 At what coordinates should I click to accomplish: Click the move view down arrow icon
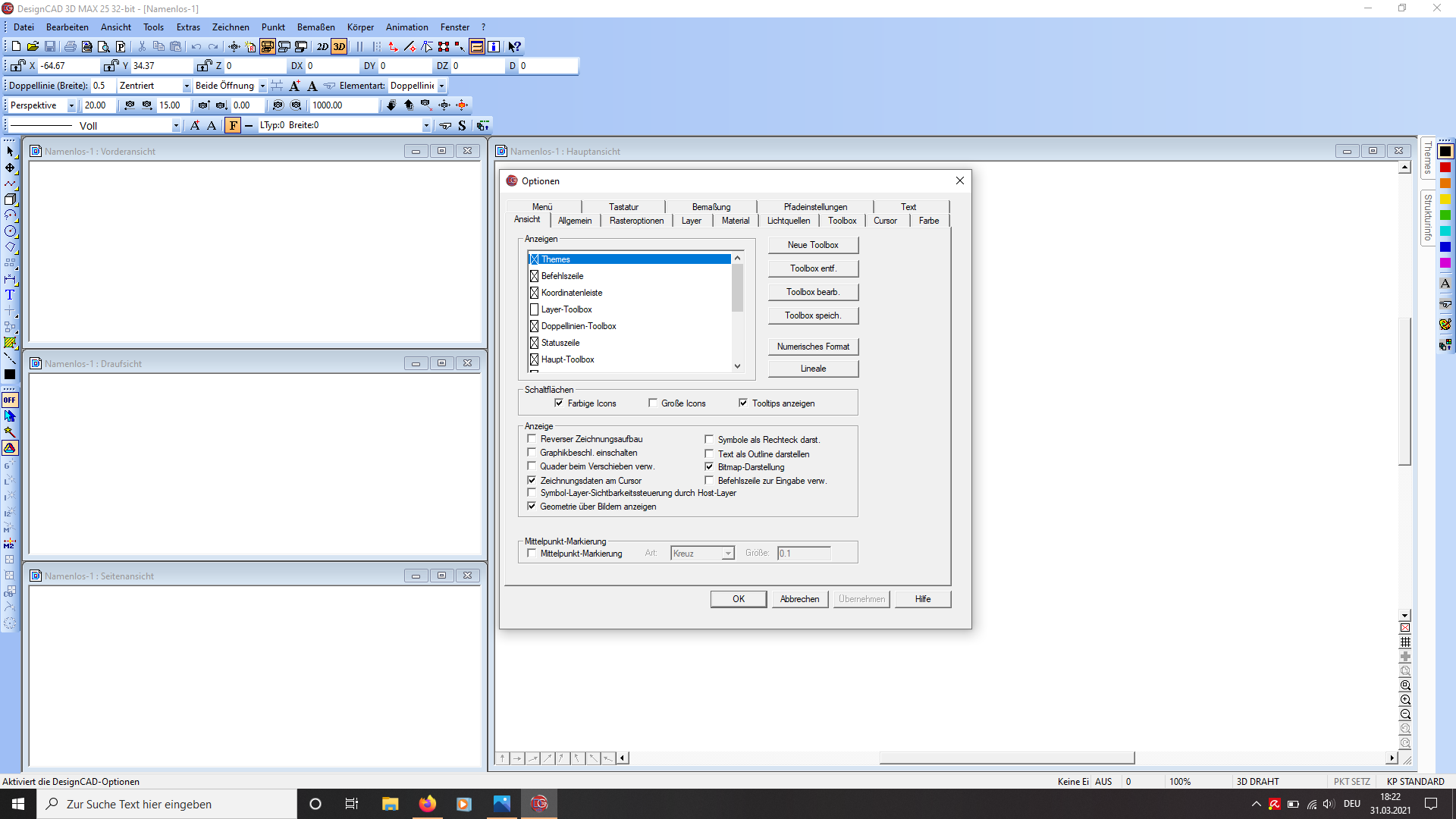(x=391, y=105)
